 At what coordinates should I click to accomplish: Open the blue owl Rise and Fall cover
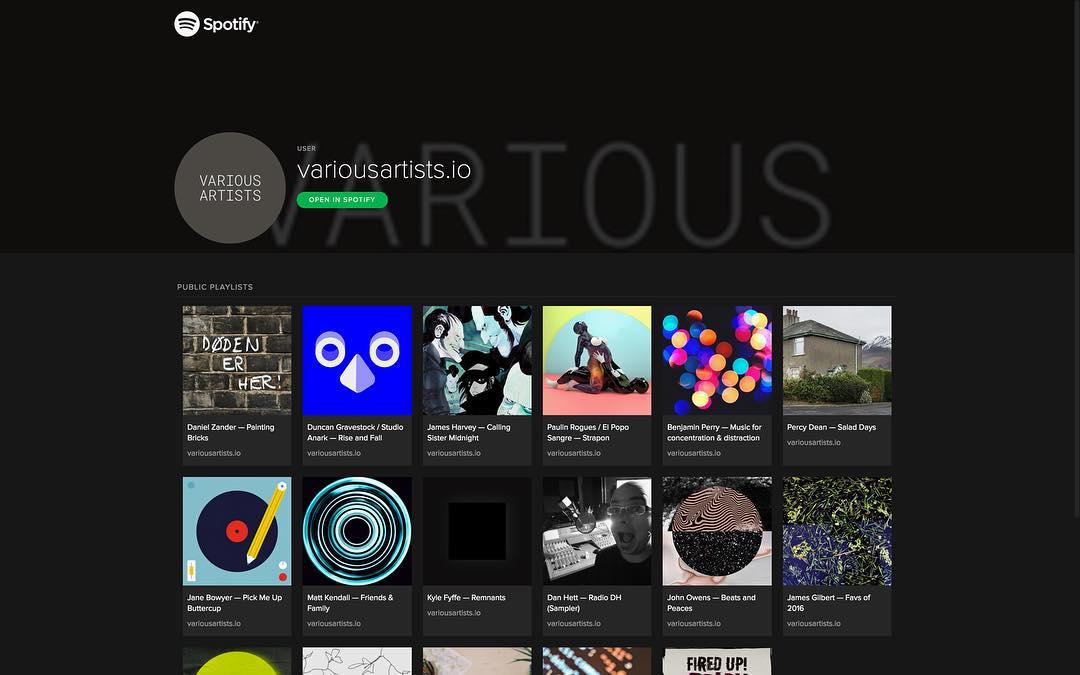coord(357,360)
